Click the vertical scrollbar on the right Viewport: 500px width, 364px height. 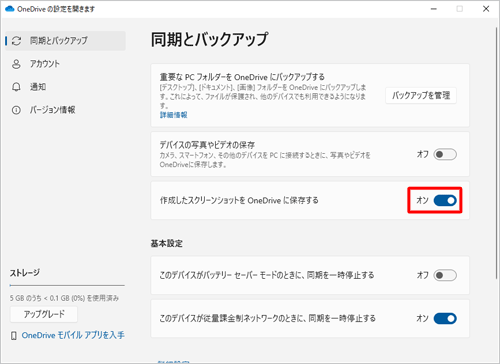[x=497, y=153]
